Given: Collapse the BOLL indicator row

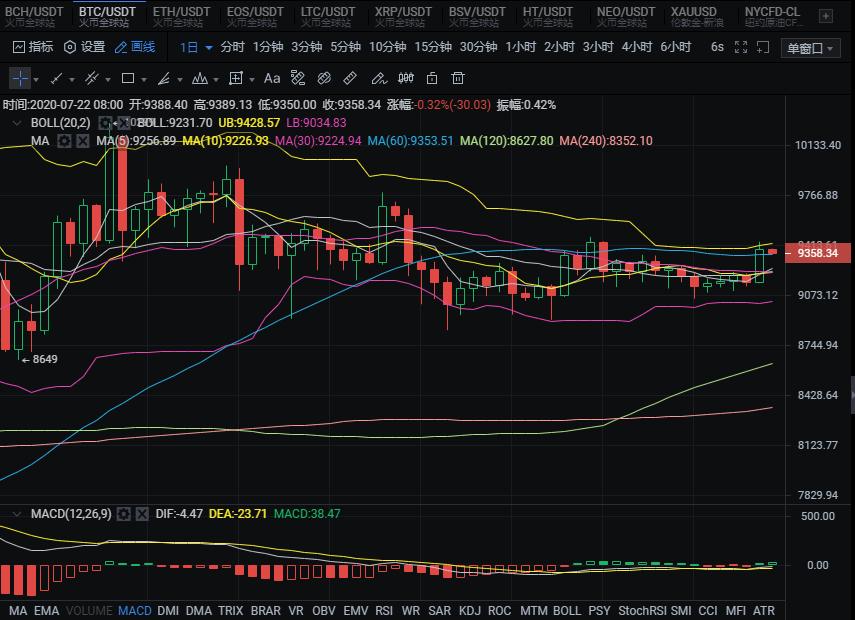Looking at the screenshot, I should [17, 123].
